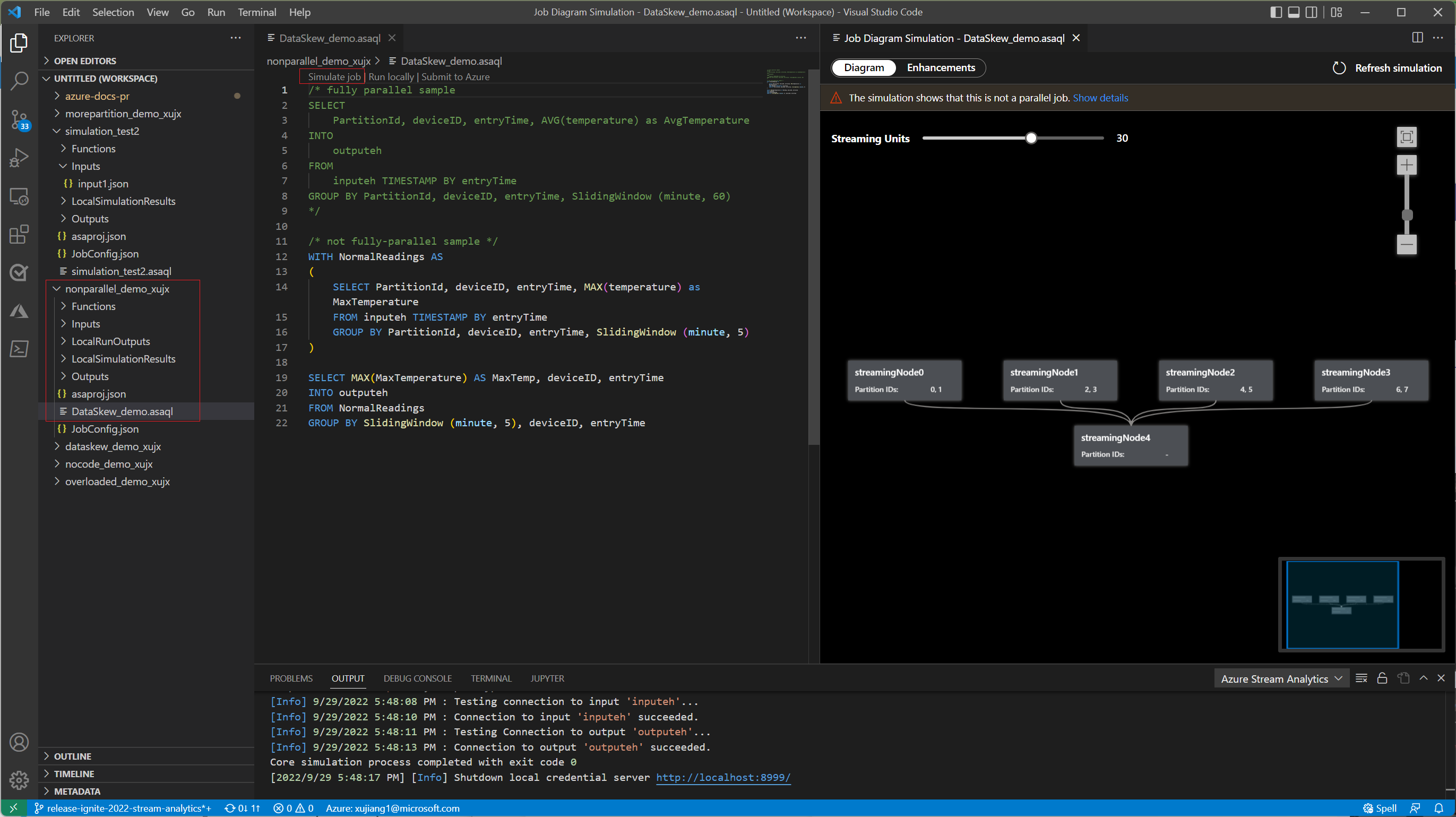Screen dimensions: 1456x817
Task: Expand the OUTLINE section
Action: (72, 756)
